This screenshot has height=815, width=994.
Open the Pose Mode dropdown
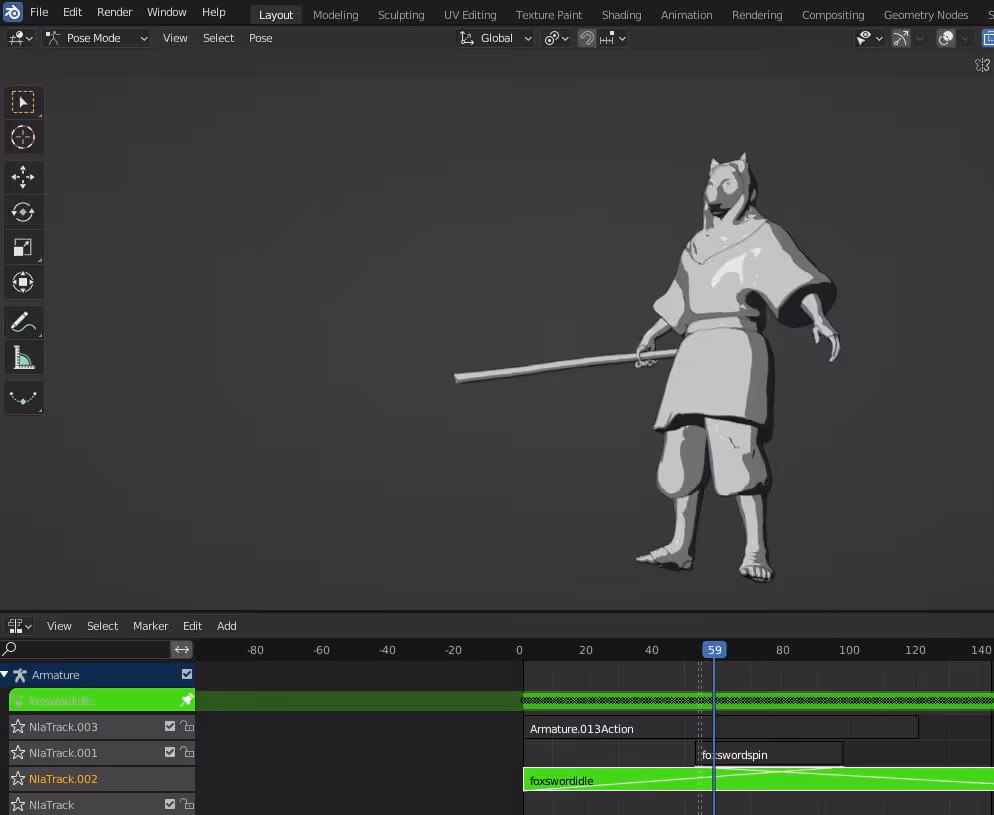pyautogui.click(x=97, y=38)
